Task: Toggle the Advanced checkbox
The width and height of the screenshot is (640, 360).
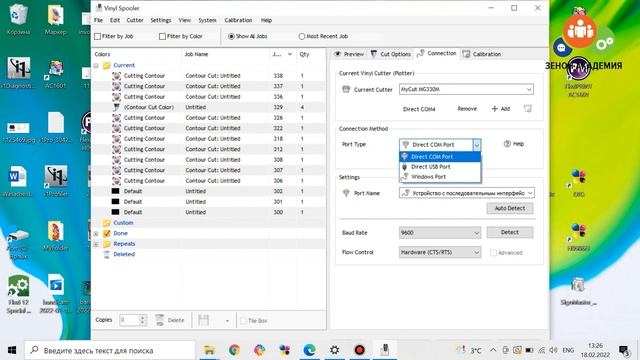Action: (x=493, y=253)
